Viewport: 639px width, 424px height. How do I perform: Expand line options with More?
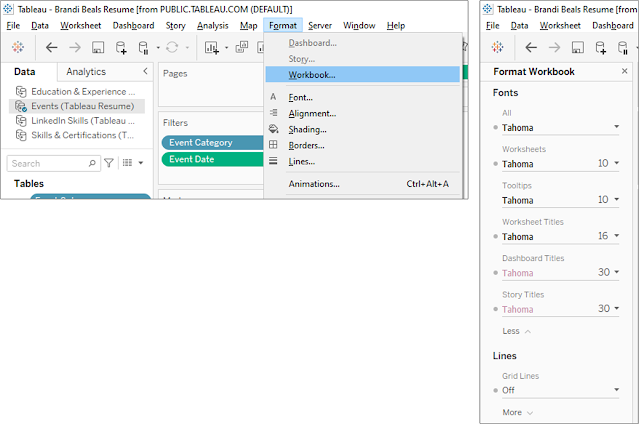click(x=518, y=413)
